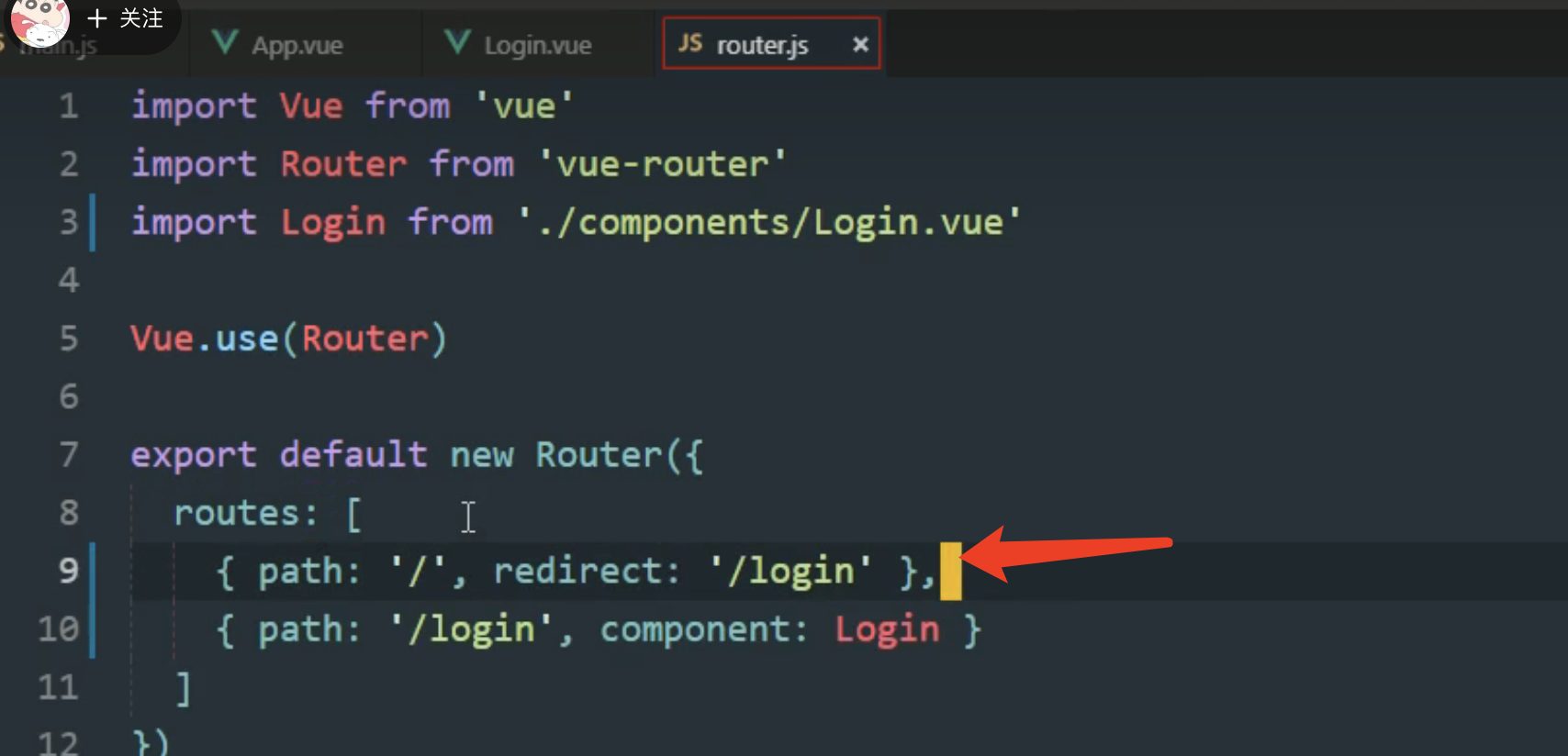Viewport: 1568px width, 756px height.
Task: Click the '/login' path value on line 10
Action: (x=472, y=629)
